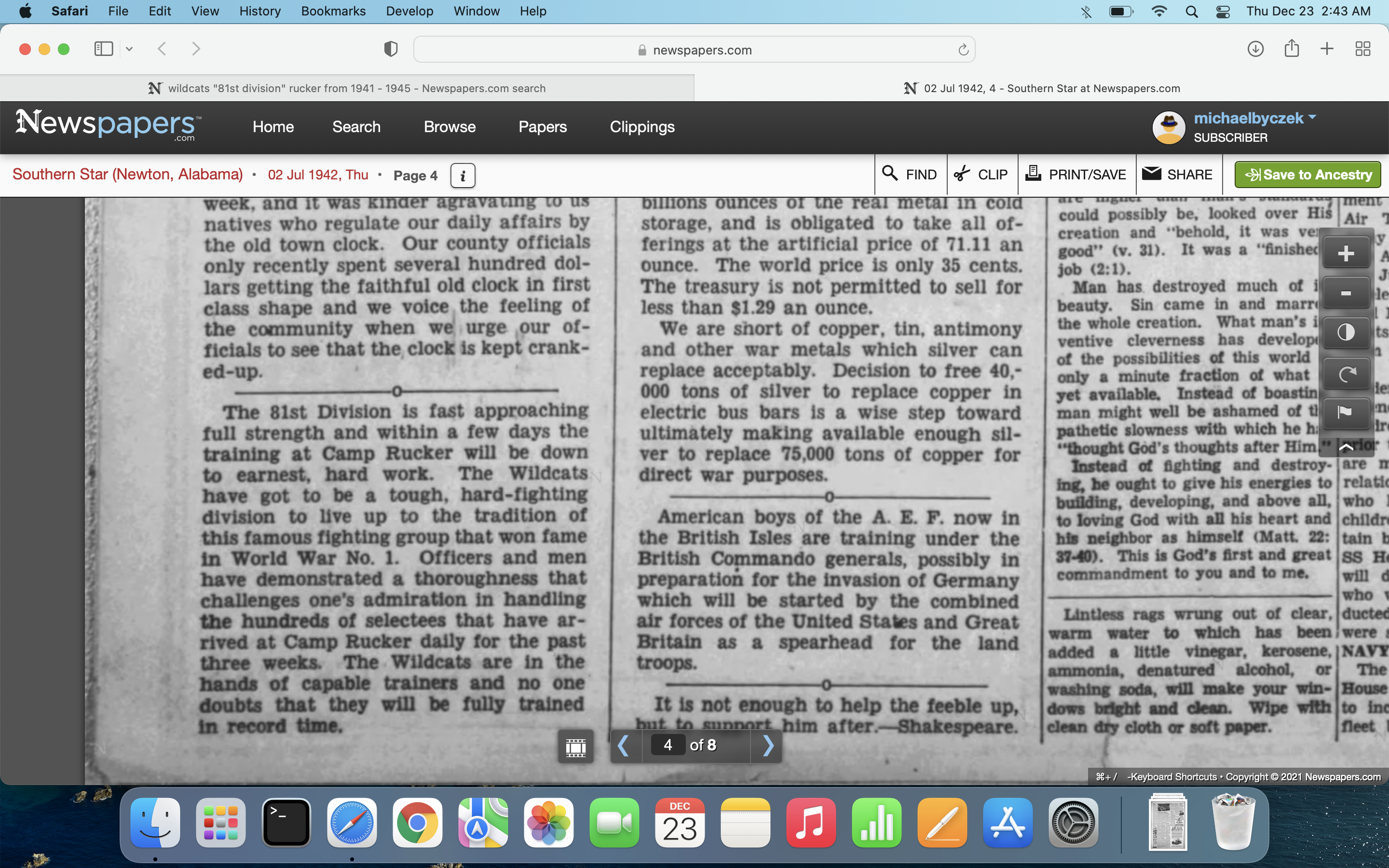Click the zoom out minus button

click(x=1346, y=293)
